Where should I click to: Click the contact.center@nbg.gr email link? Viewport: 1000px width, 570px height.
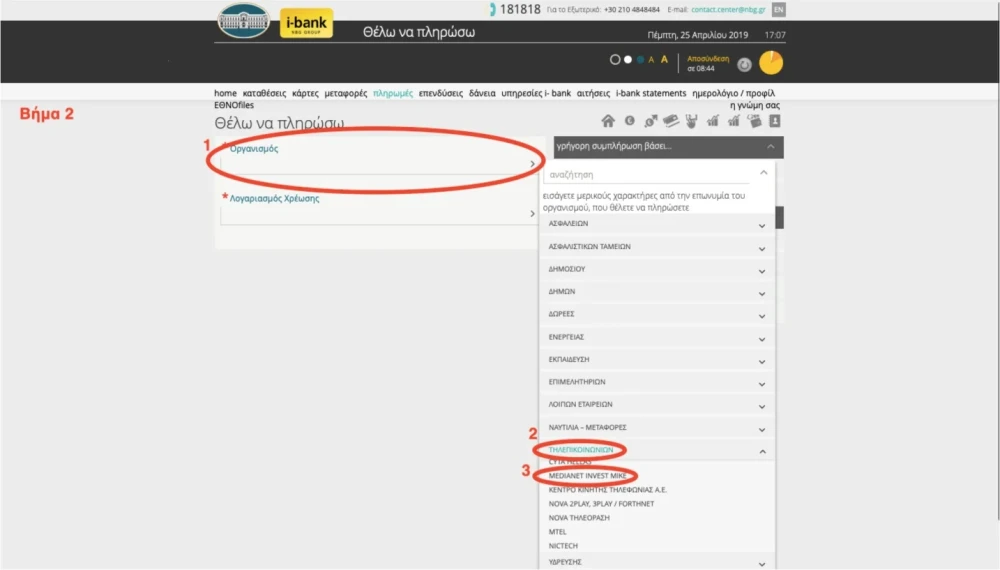tap(728, 10)
